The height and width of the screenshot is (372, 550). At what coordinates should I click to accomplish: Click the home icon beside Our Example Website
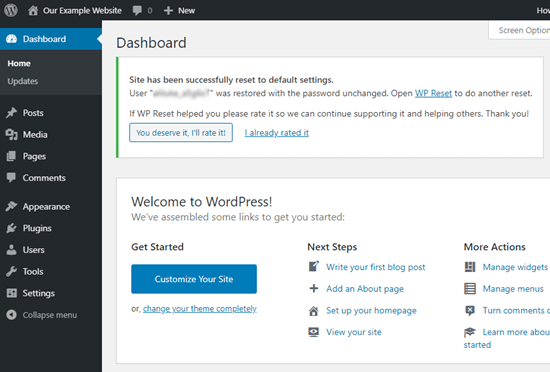tap(33, 11)
